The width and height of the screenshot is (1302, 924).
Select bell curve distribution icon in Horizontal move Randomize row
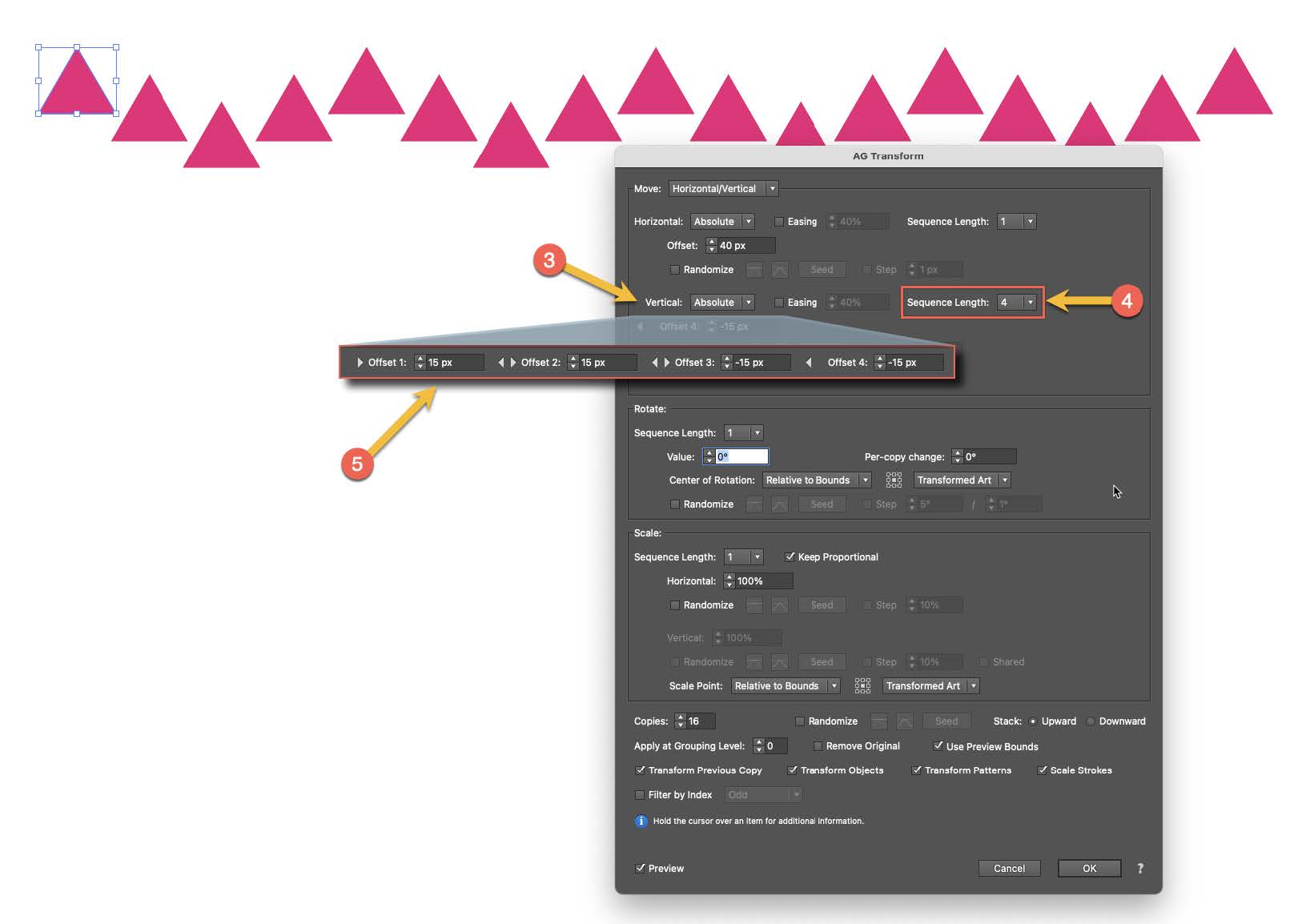pos(780,270)
